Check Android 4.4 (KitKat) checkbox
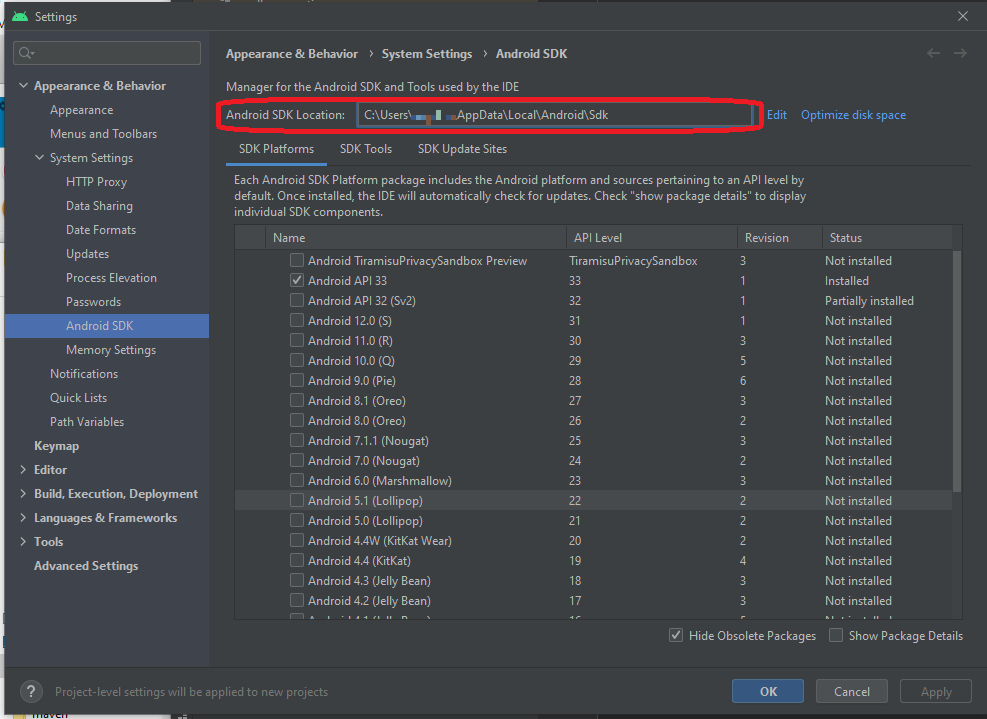The height and width of the screenshot is (719, 987). 296,560
